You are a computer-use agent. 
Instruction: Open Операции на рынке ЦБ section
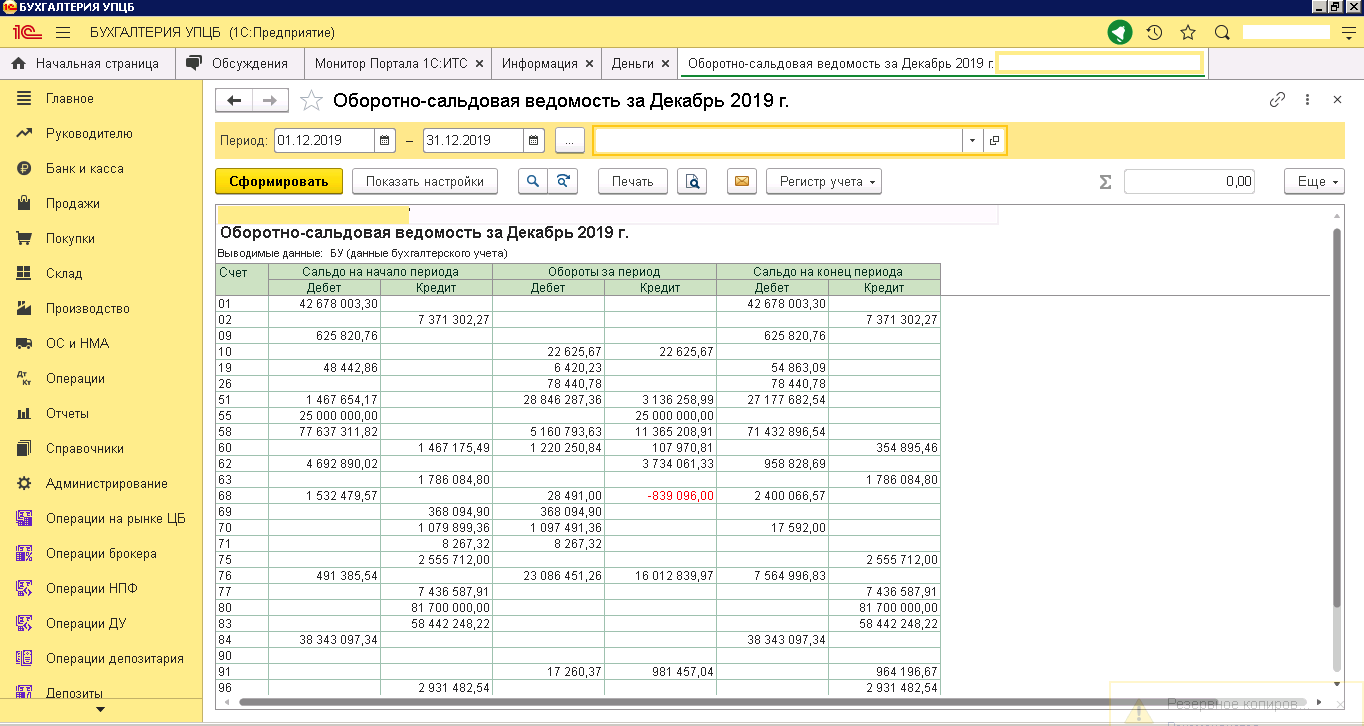pos(100,518)
